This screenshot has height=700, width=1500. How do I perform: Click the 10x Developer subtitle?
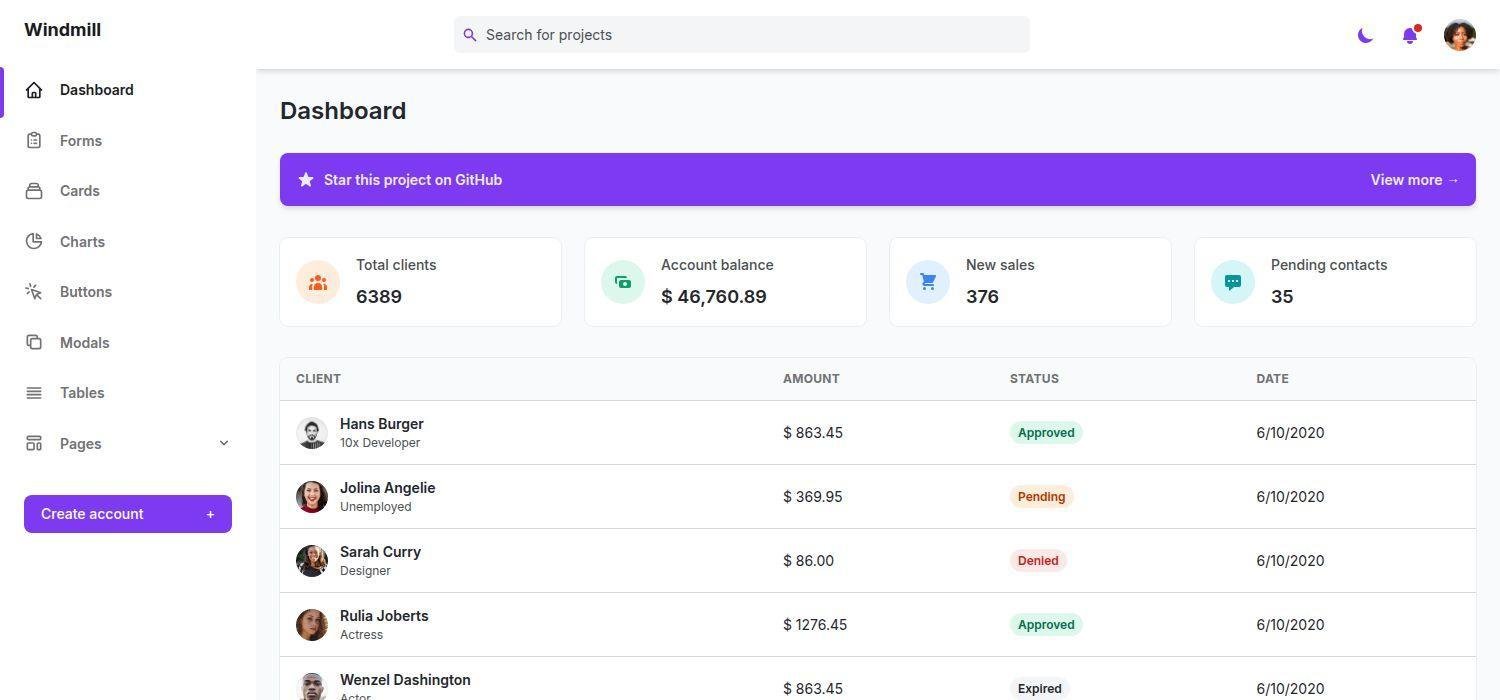(x=380, y=443)
